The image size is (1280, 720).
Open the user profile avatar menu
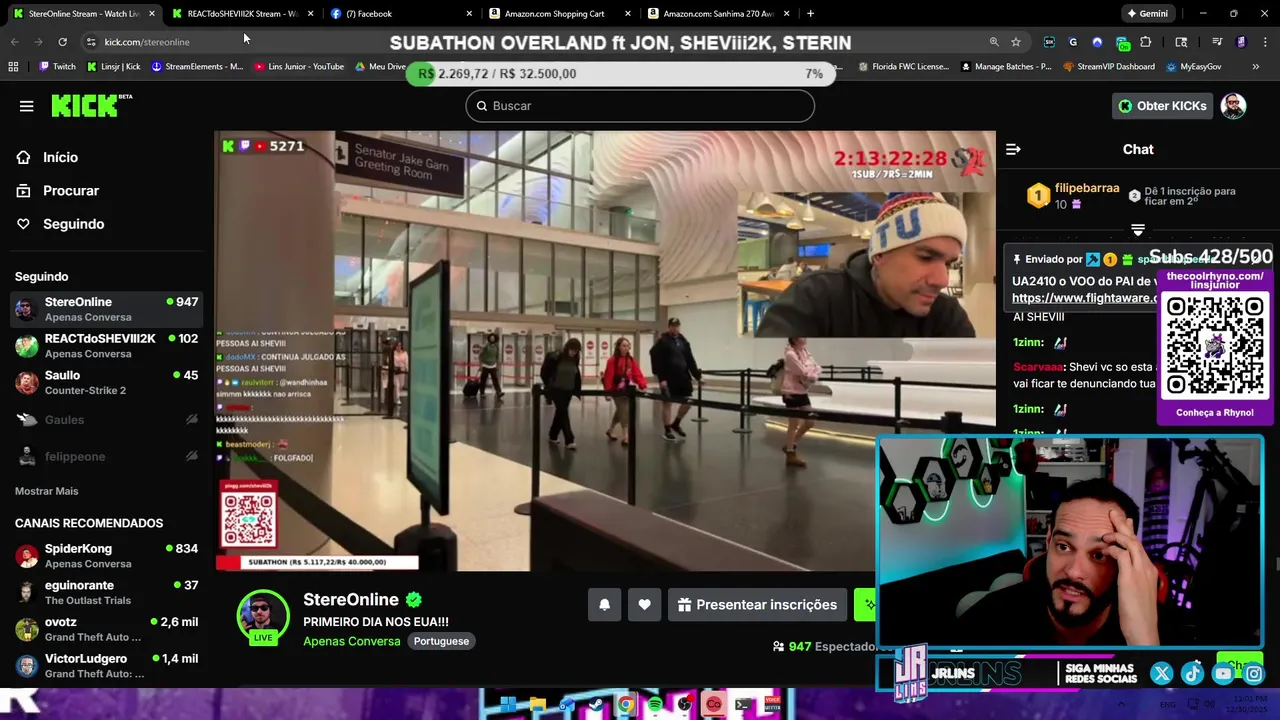point(1233,106)
